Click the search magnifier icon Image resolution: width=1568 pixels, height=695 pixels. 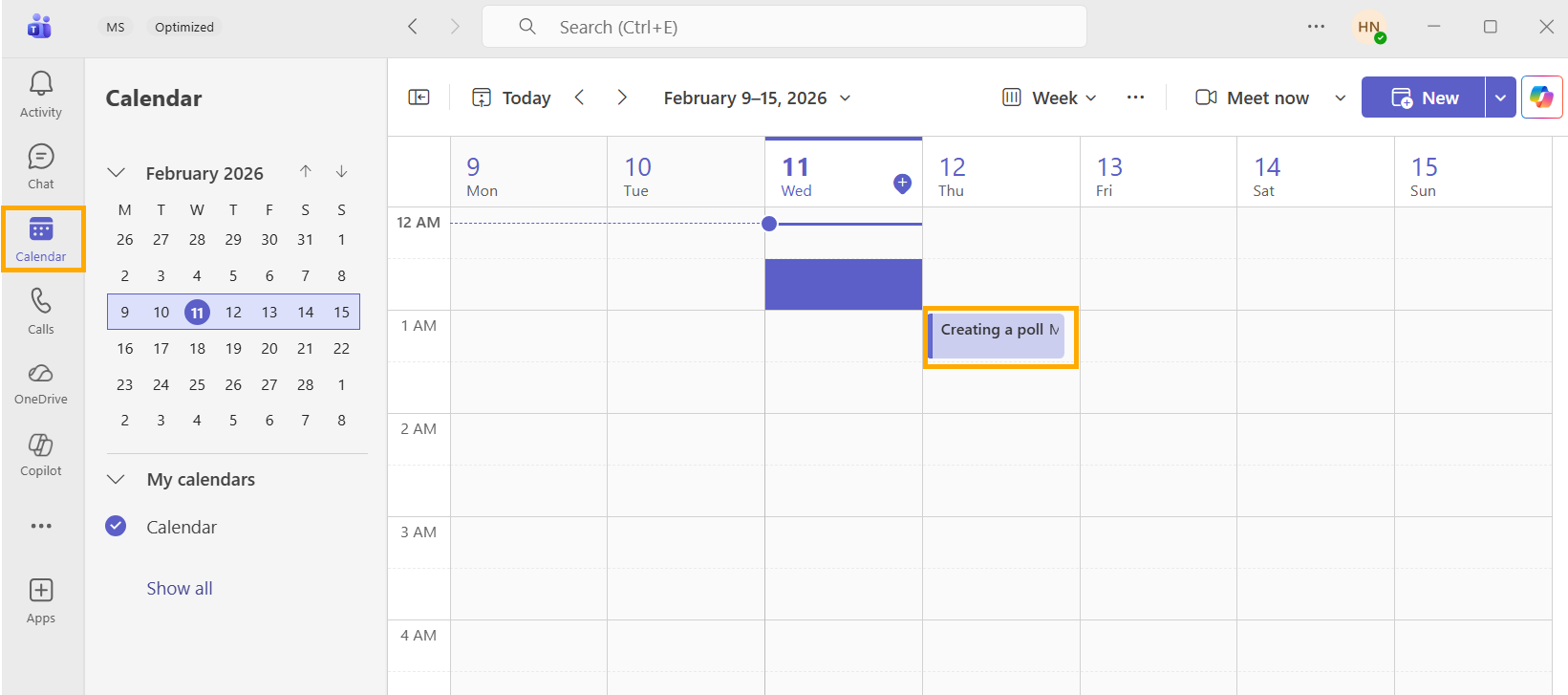click(x=527, y=27)
